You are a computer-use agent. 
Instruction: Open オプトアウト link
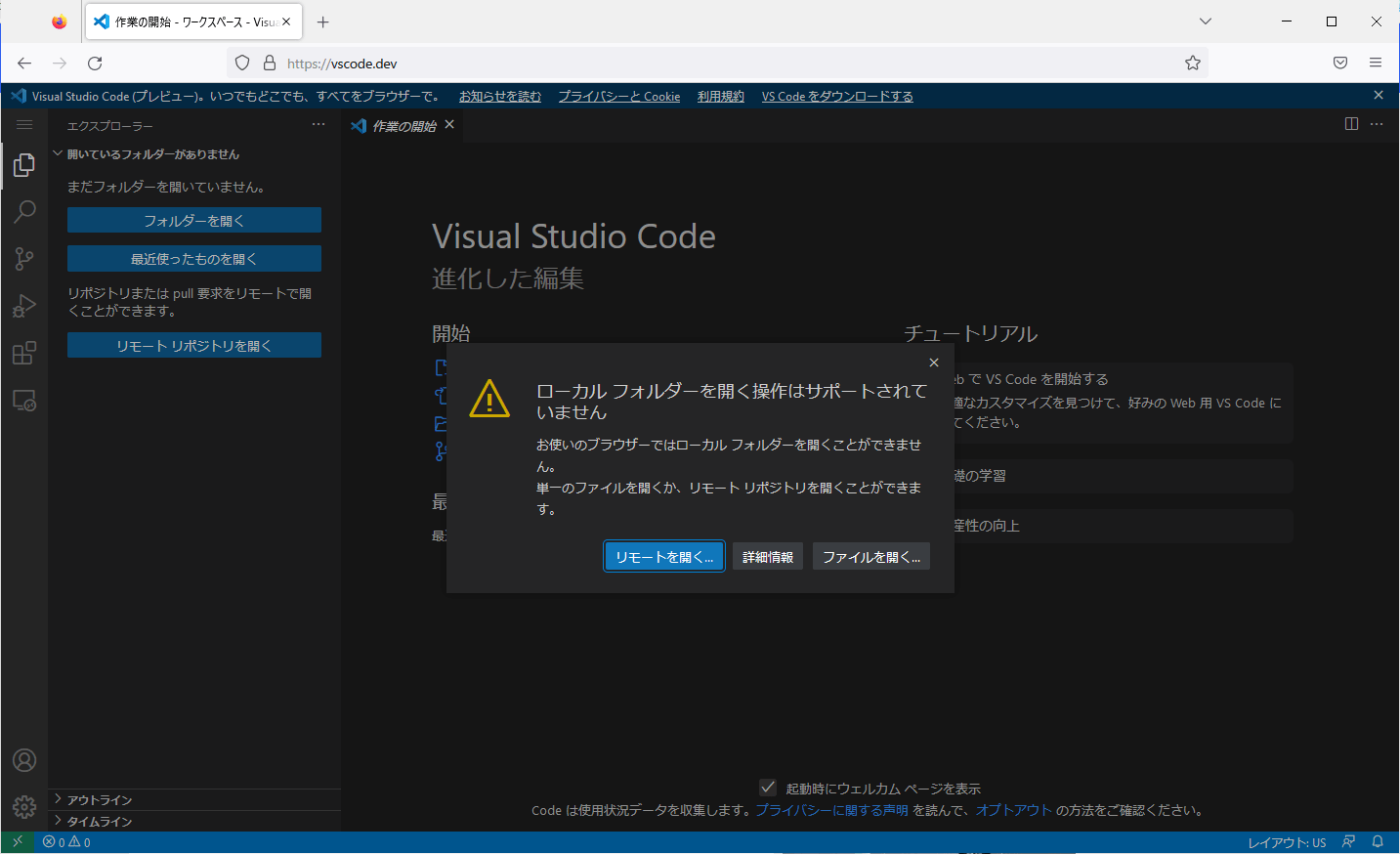[x=1014, y=810]
